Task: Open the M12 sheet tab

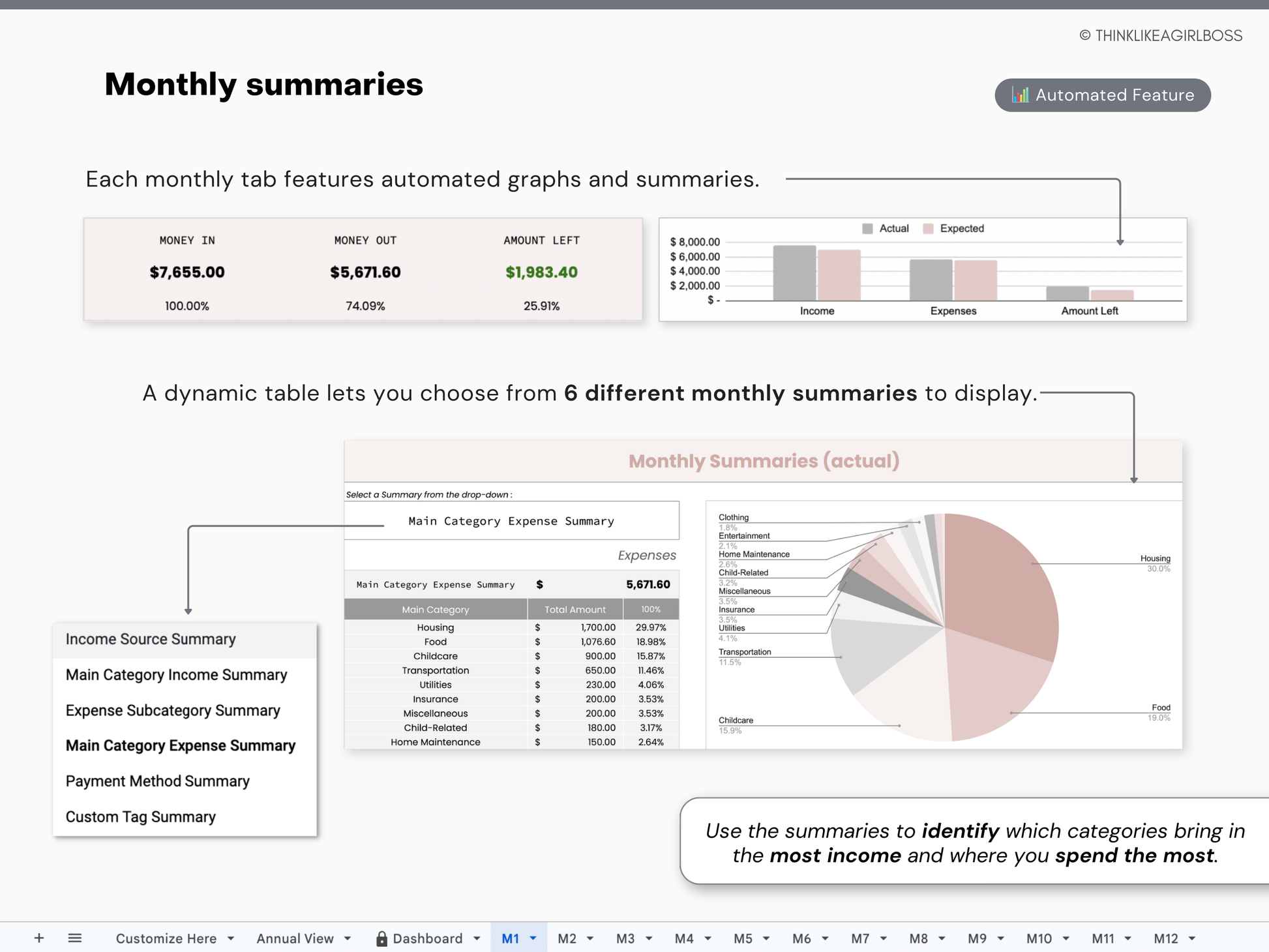Action: coord(1165,938)
